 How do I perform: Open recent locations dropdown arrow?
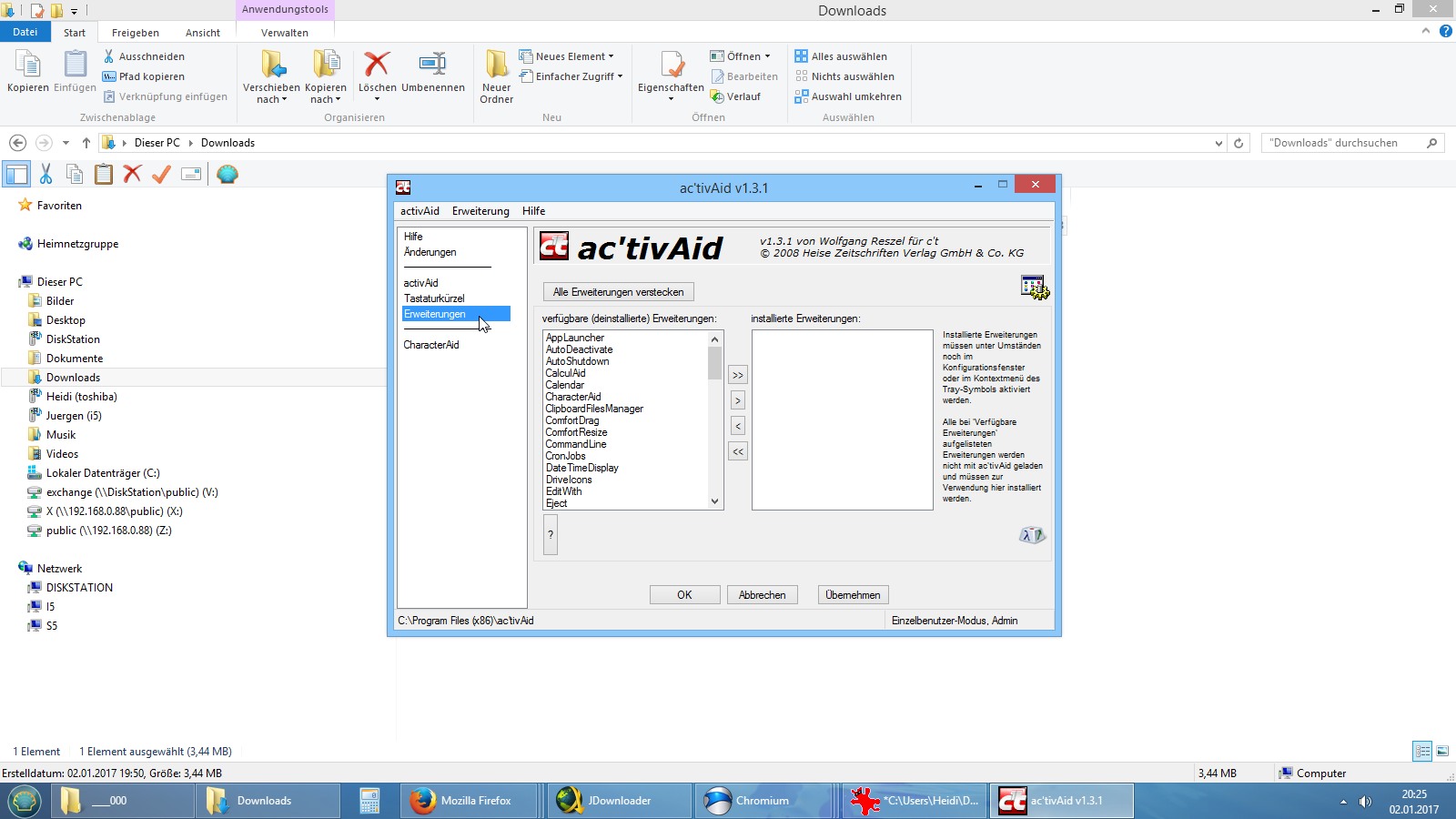click(66, 143)
